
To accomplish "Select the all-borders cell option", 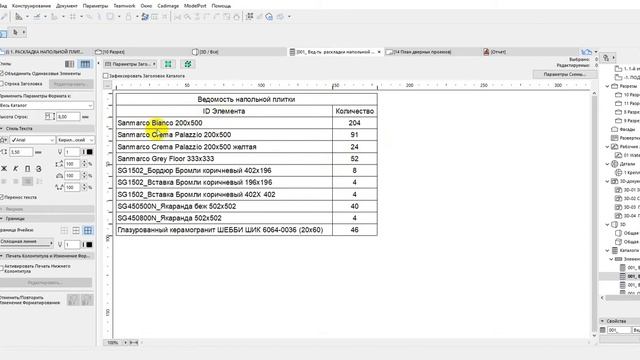I will coord(88,231).
